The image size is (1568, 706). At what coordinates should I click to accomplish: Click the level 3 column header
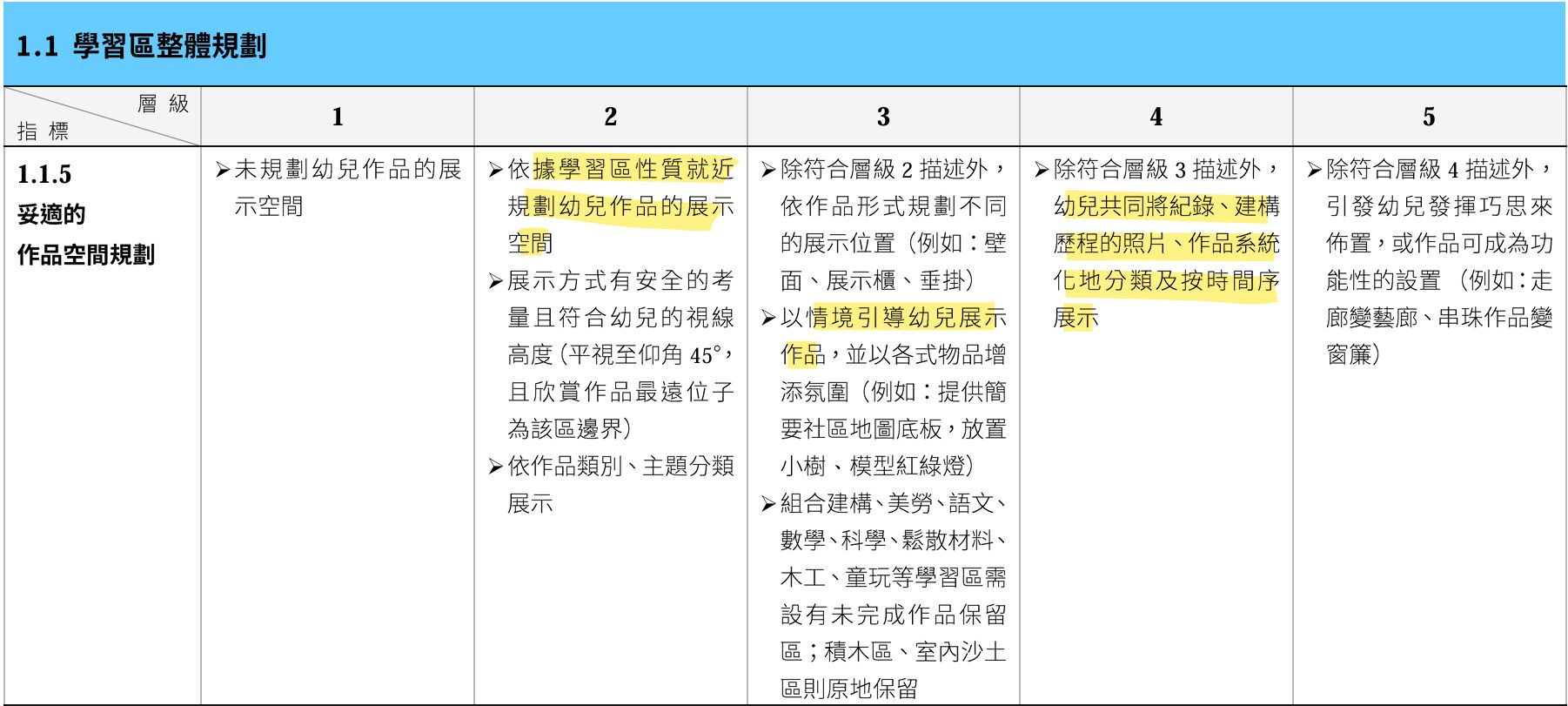click(x=883, y=117)
